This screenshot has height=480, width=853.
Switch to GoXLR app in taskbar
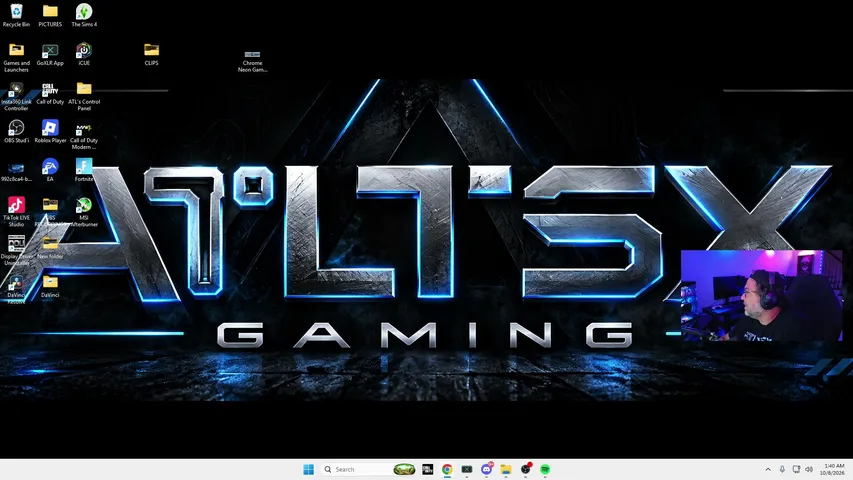pos(467,469)
